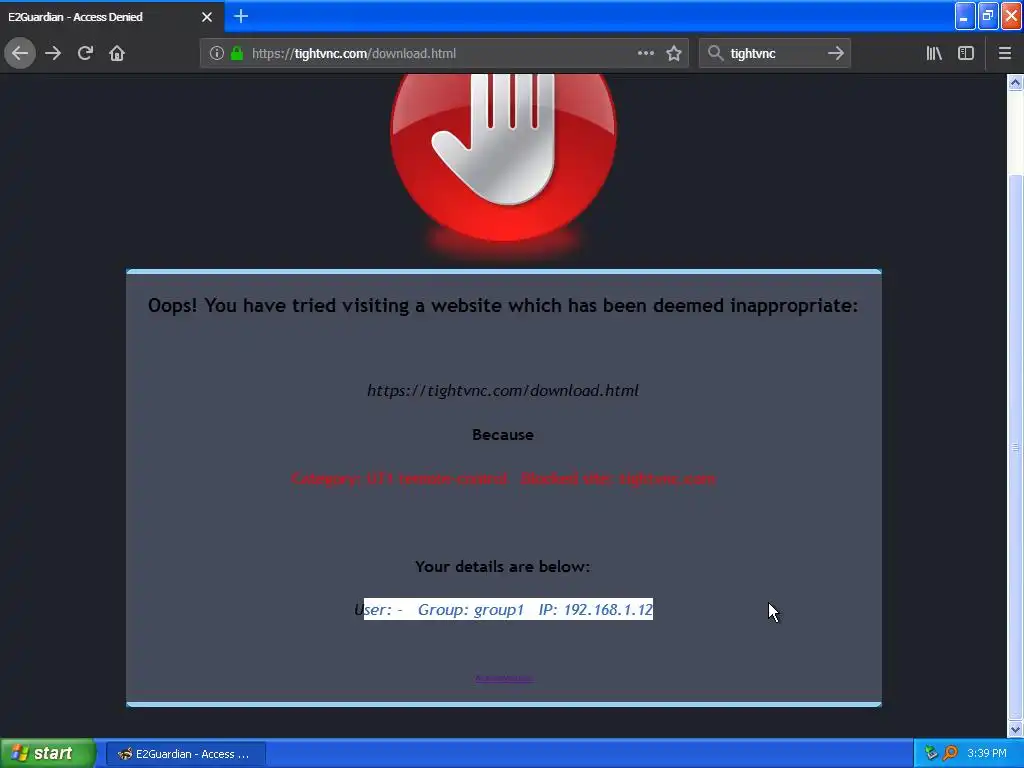Restore down the Firefox window
The image size is (1024, 768).
tap(988, 16)
